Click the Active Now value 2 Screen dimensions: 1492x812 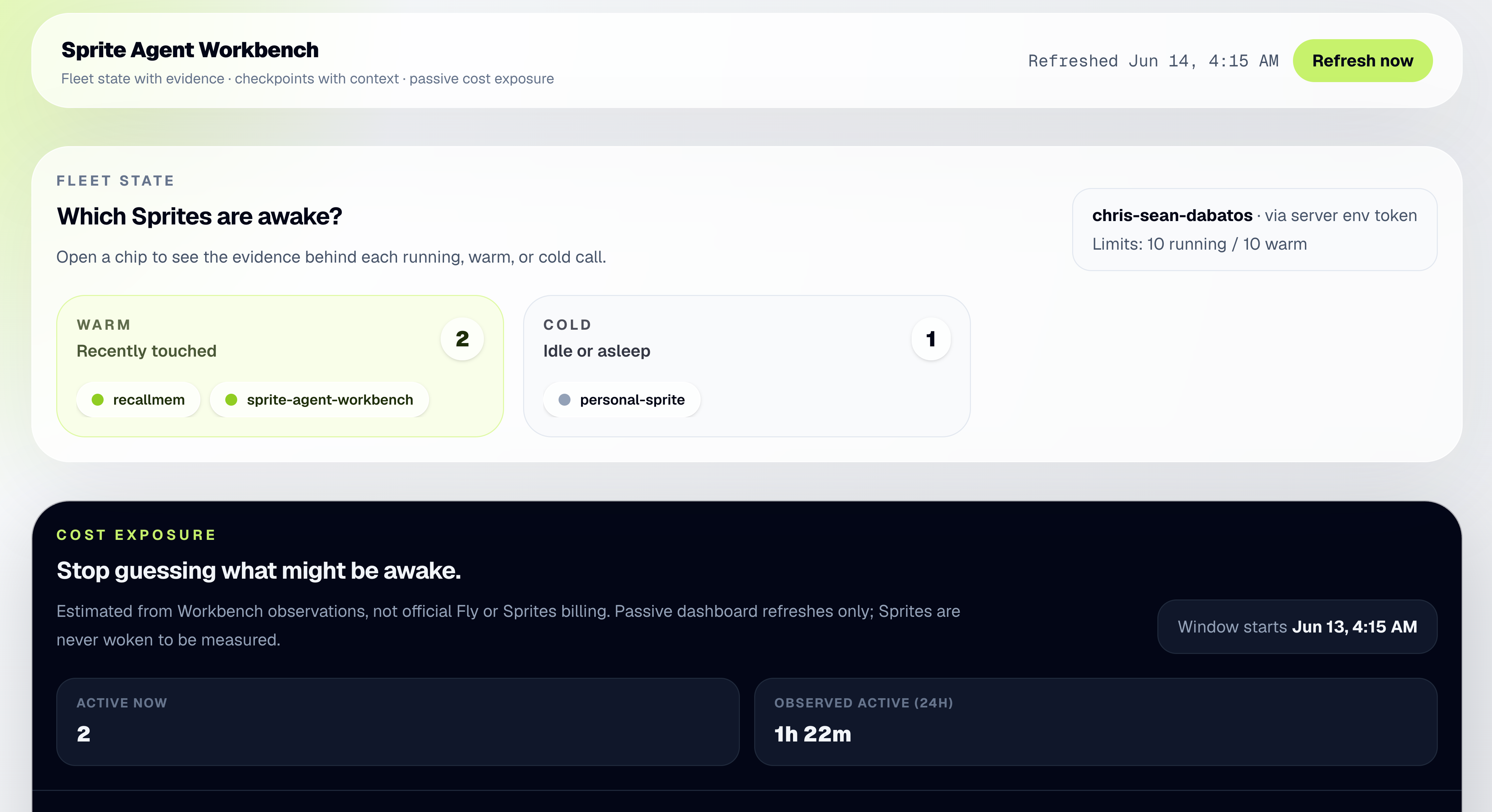coord(84,734)
